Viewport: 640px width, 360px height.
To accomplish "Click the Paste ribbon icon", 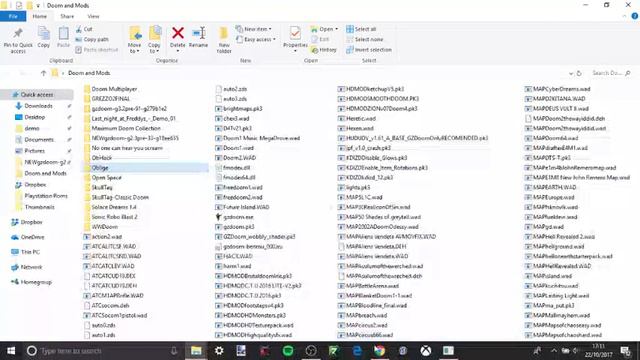I will click(63, 37).
